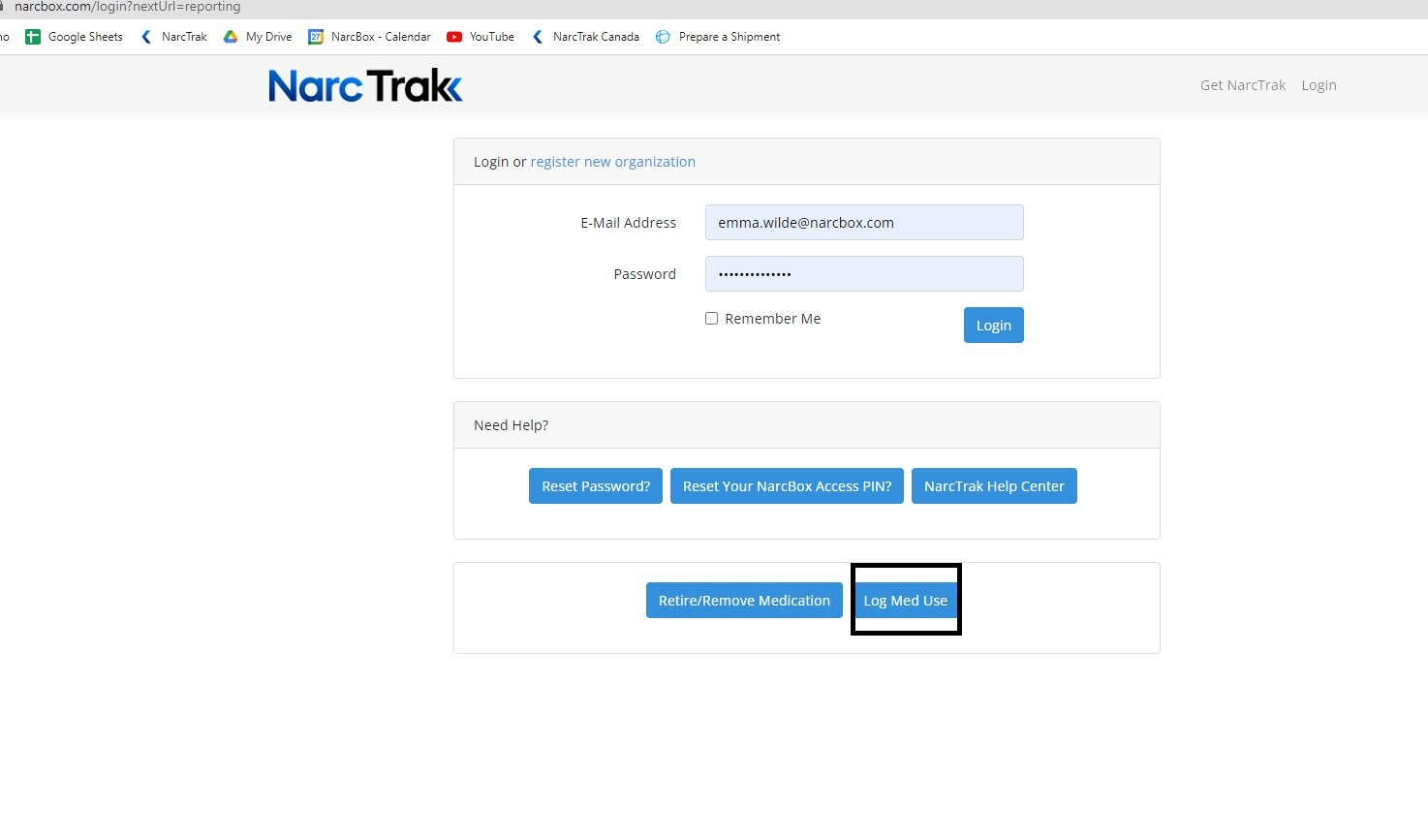This screenshot has height=840, width=1428.
Task: Open the Prepare a Shipment bookmark
Action: (x=718, y=37)
